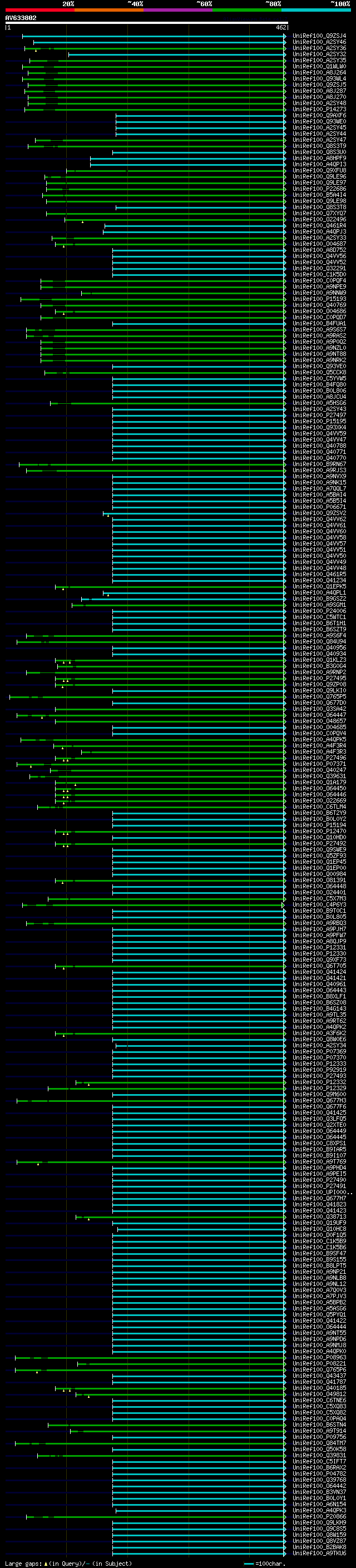Select the UniRef100_P07371 label
The width and height of the screenshot is (356, 1568).
319,764
